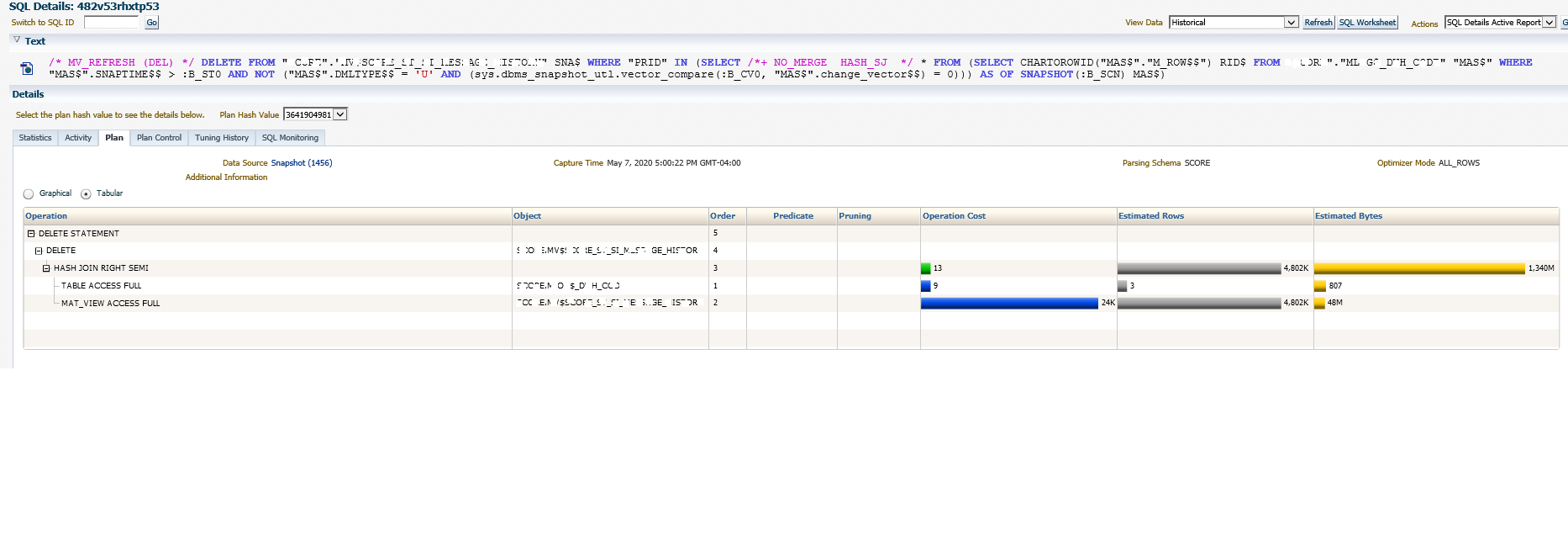
Task: Switch to the Activity tab
Action: click(78, 138)
